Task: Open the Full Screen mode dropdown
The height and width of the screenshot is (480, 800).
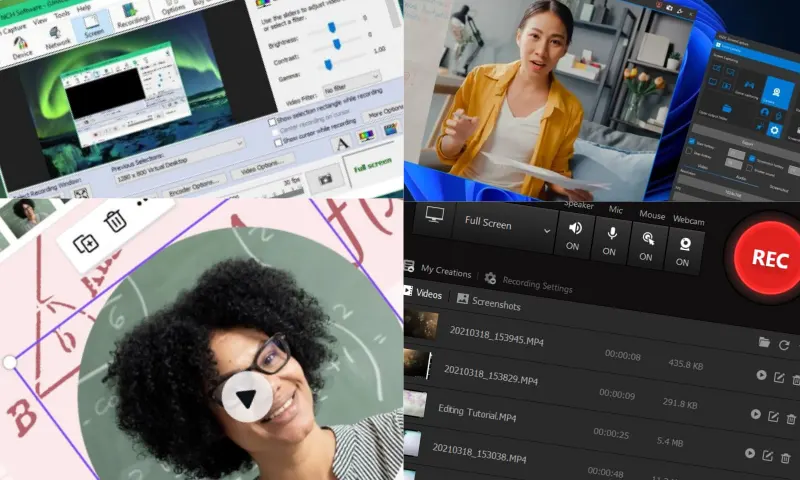Action: [505, 226]
